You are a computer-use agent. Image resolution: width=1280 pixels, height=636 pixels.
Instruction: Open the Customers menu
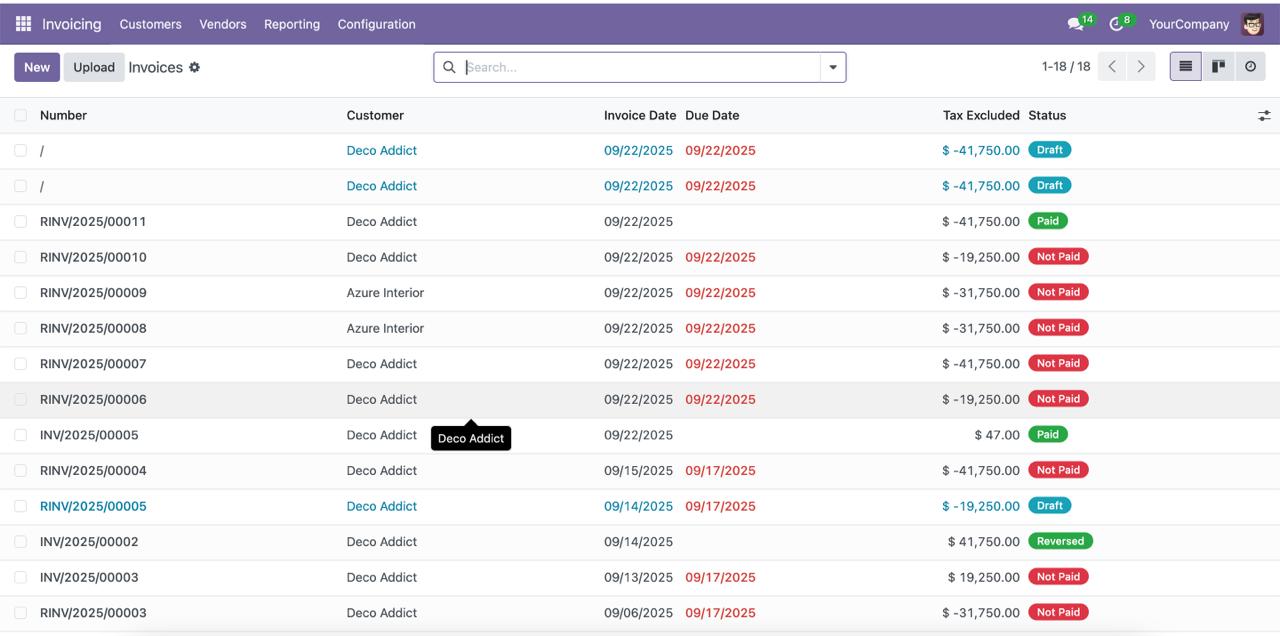coord(150,24)
